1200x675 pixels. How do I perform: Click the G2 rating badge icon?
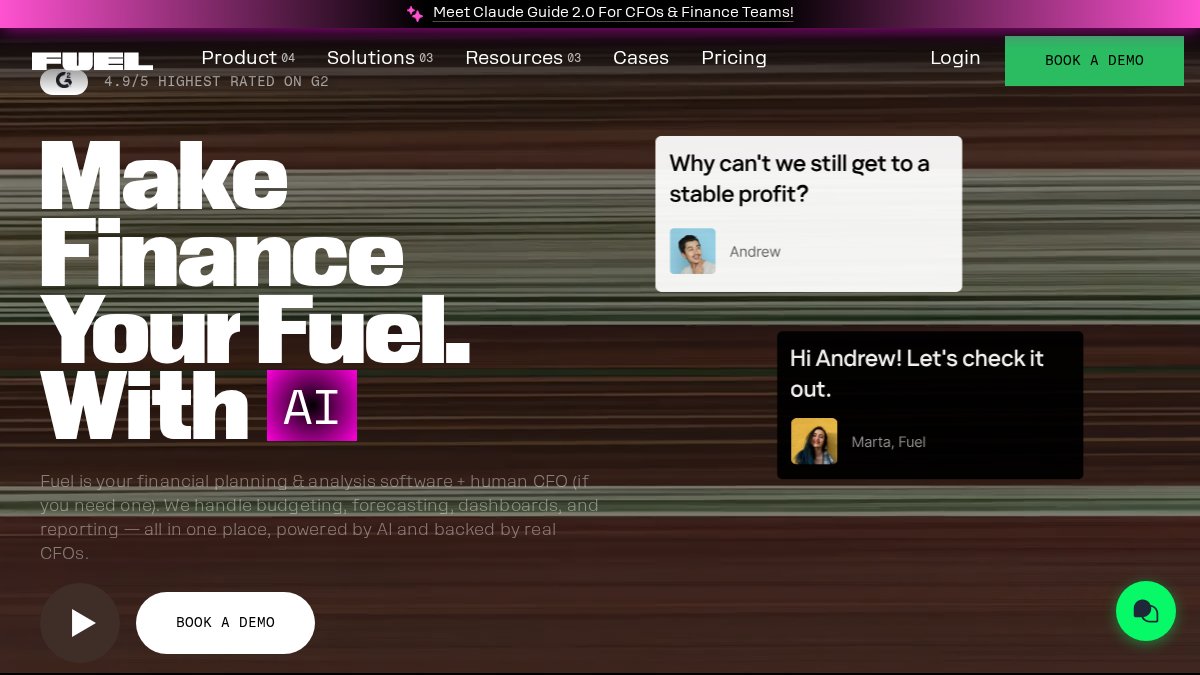click(64, 81)
